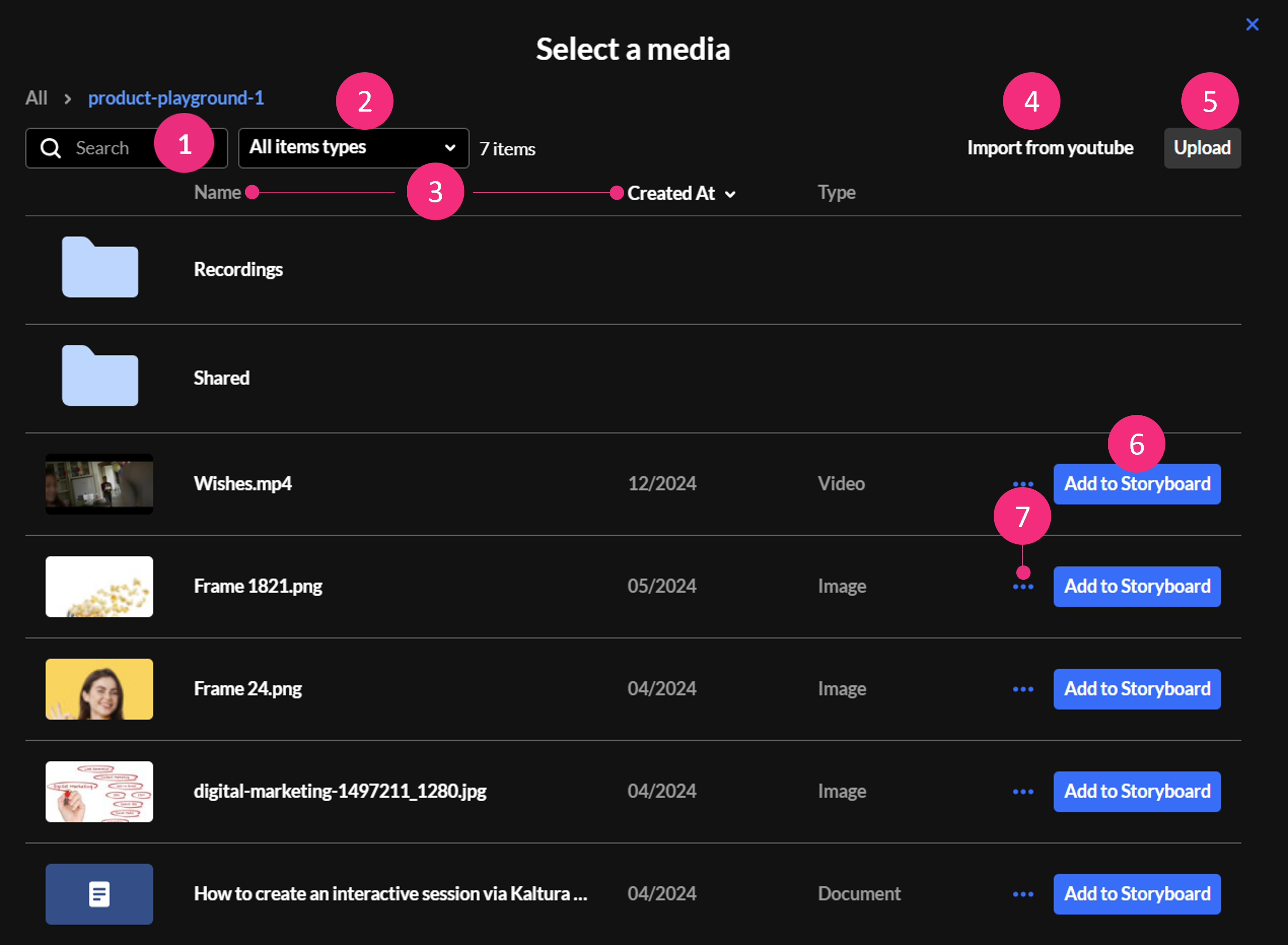This screenshot has width=1288, height=945.
Task: Toggle Created At sort order arrow
Action: coord(730,194)
